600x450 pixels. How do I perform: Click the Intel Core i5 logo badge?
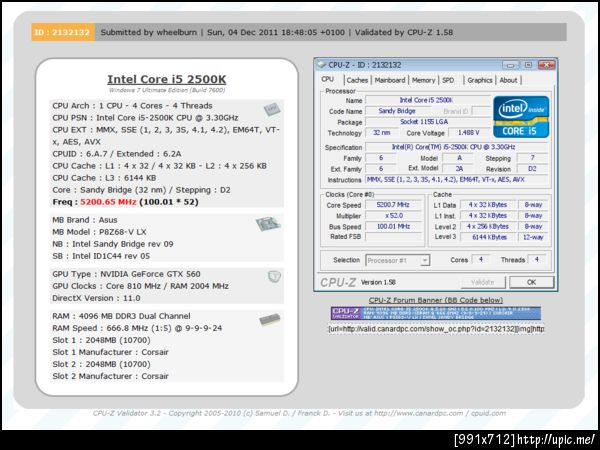coord(521,117)
